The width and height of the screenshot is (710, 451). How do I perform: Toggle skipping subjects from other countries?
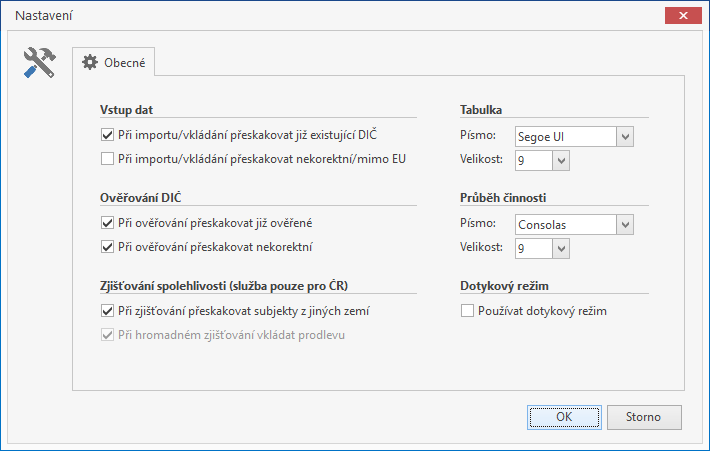click(108, 311)
